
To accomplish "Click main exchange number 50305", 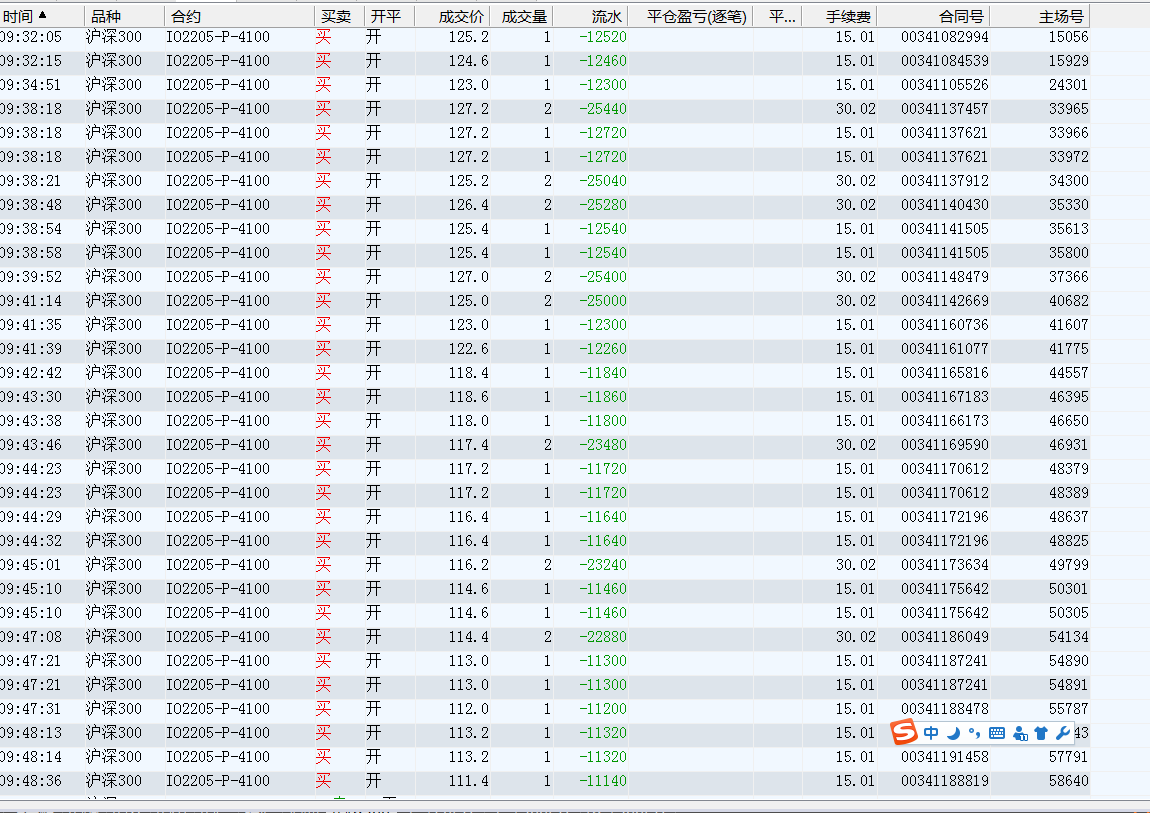I will 1069,613.
